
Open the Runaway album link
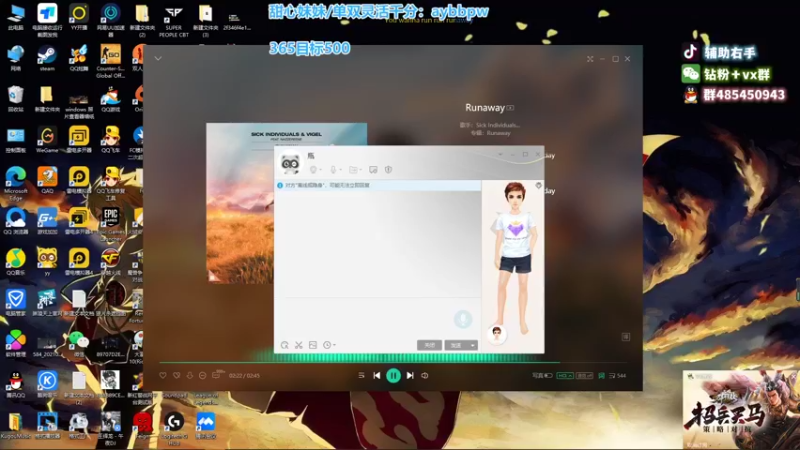click(498, 133)
